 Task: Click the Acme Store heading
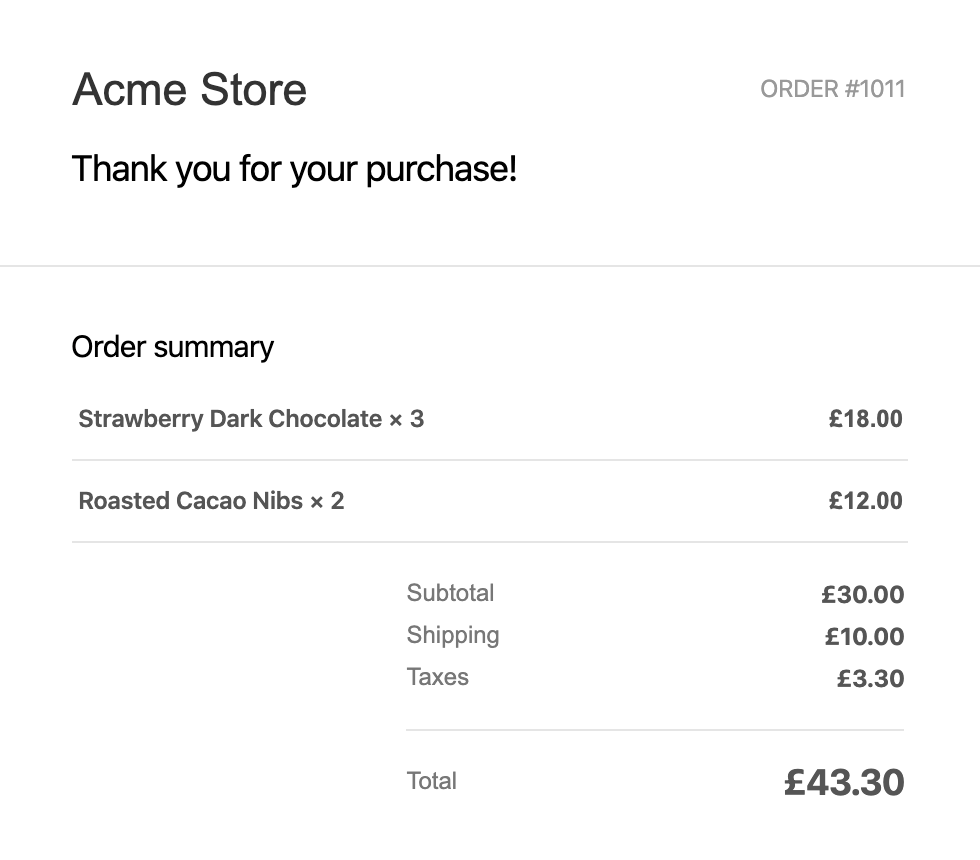tap(189, 89)
